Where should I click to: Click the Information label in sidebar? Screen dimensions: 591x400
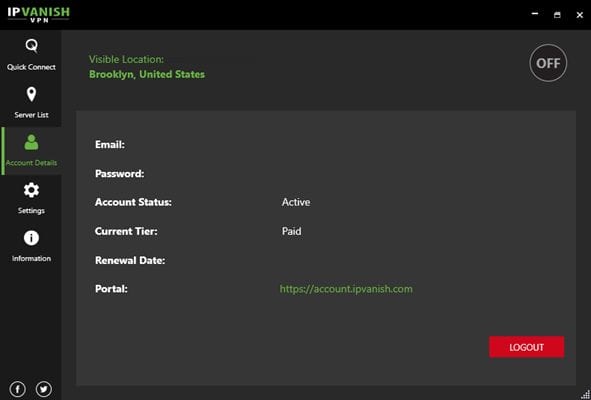31,259
